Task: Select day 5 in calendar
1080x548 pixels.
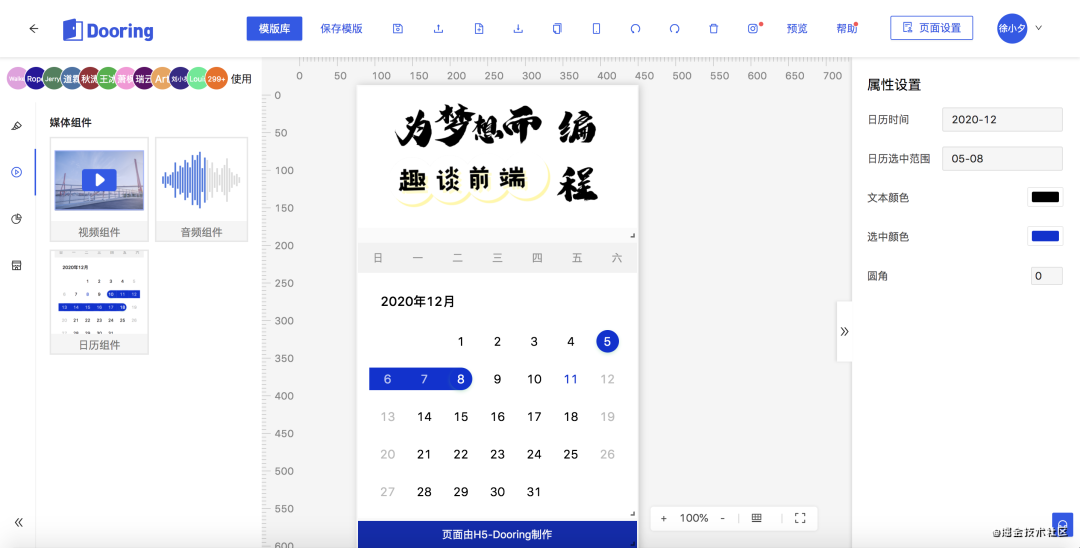Action: (x=607, y=341)
